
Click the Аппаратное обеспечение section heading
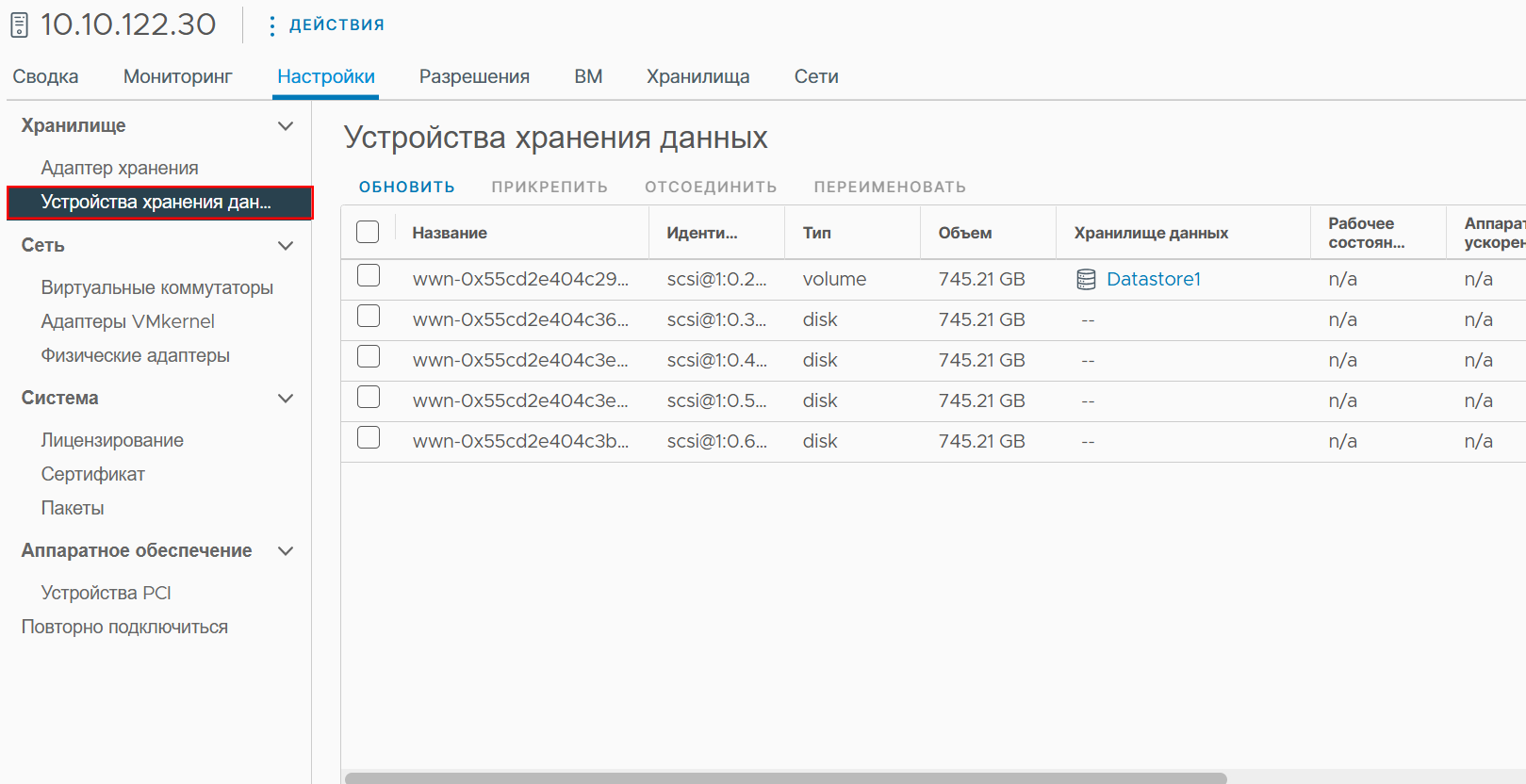point(137,550)
